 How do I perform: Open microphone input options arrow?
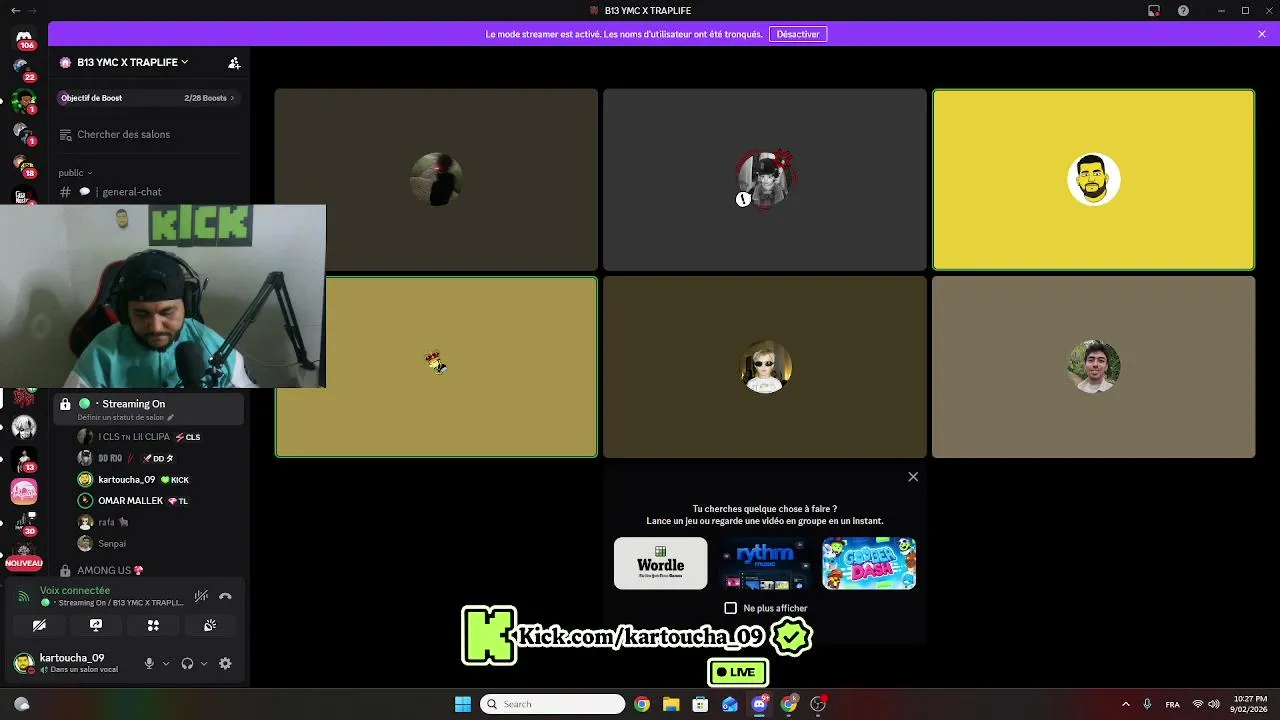point(166,663)
